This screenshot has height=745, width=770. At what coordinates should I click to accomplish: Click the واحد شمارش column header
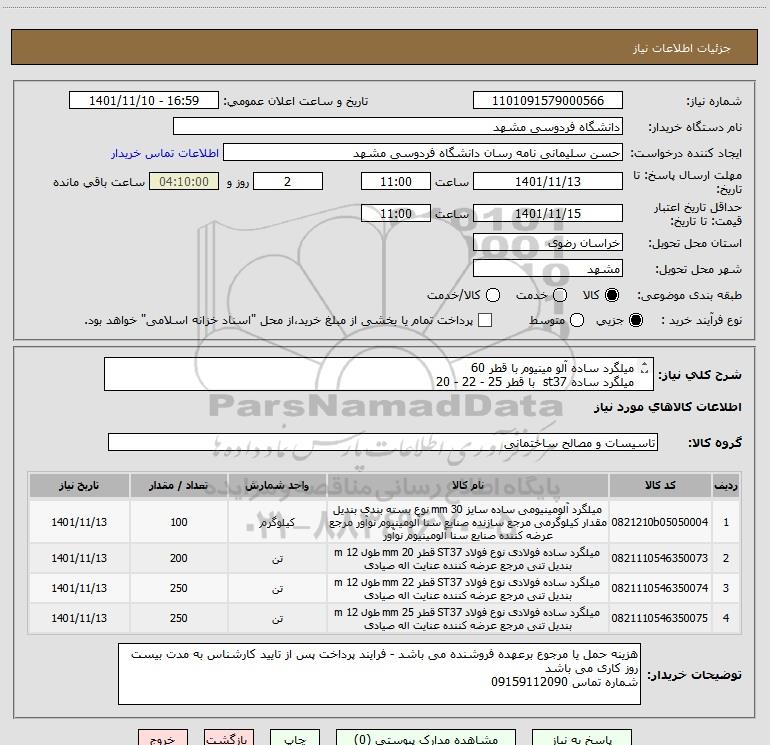[x=277, y=485]
